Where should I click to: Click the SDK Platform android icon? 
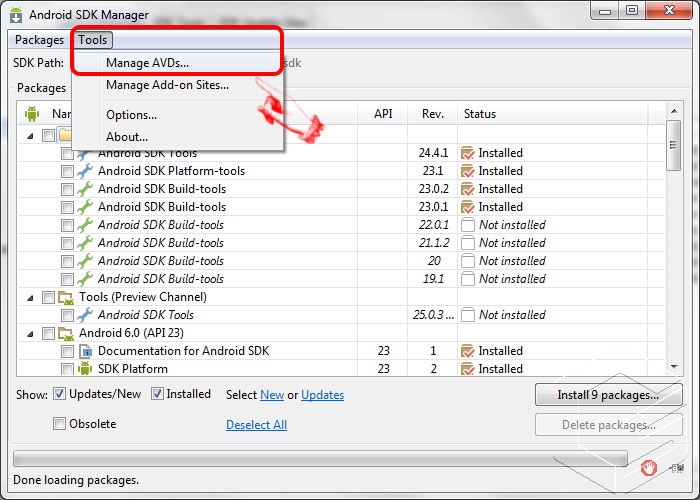coord(85,369)
